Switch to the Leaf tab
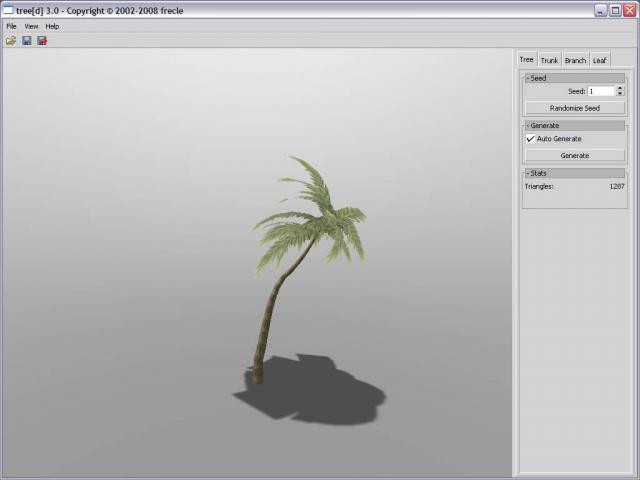The image size is (640, 480). [600, 61]
